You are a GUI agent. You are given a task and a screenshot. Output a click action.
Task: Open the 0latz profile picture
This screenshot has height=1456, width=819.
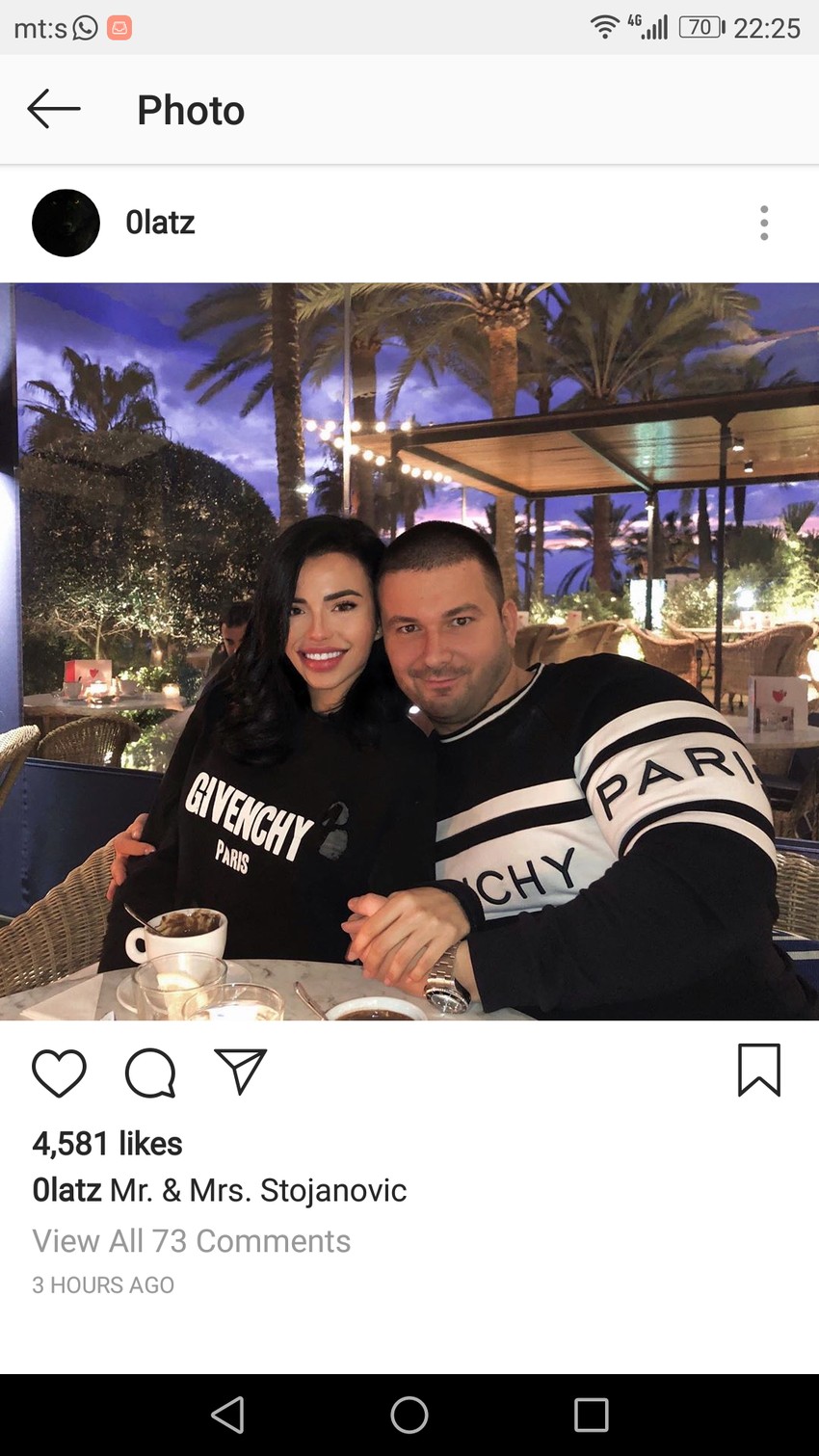pos(66,223)
